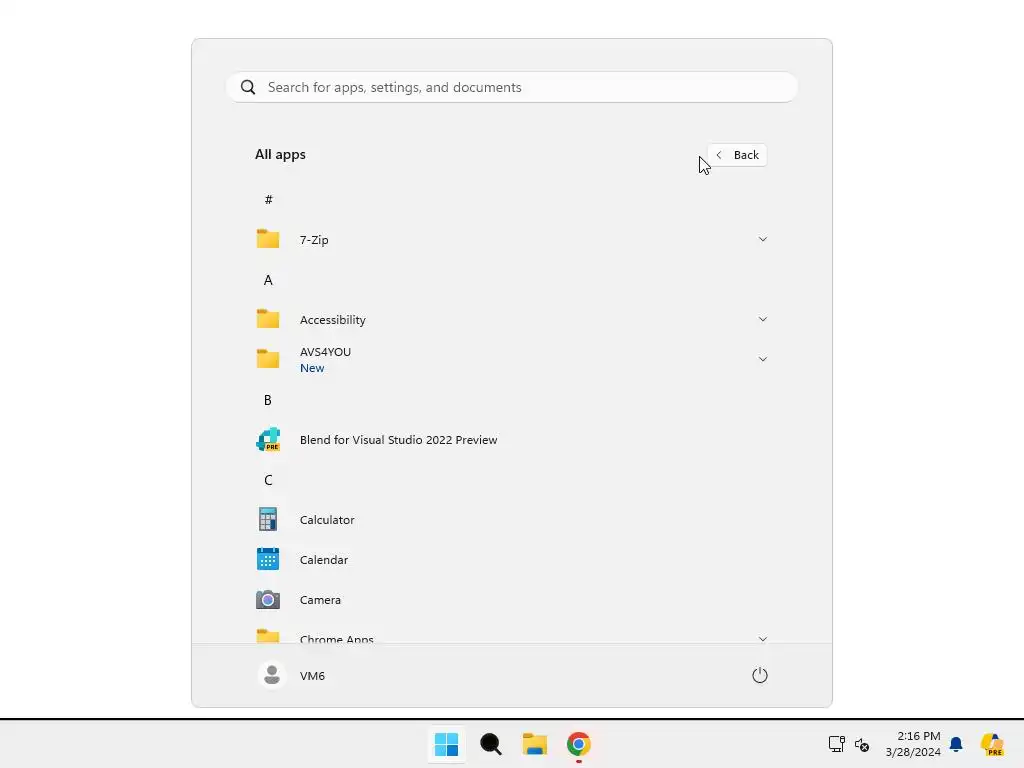Viewport: 1024px width, 768px height.
Task: Launch the Camera app icon
Action: tap(268, 599)
